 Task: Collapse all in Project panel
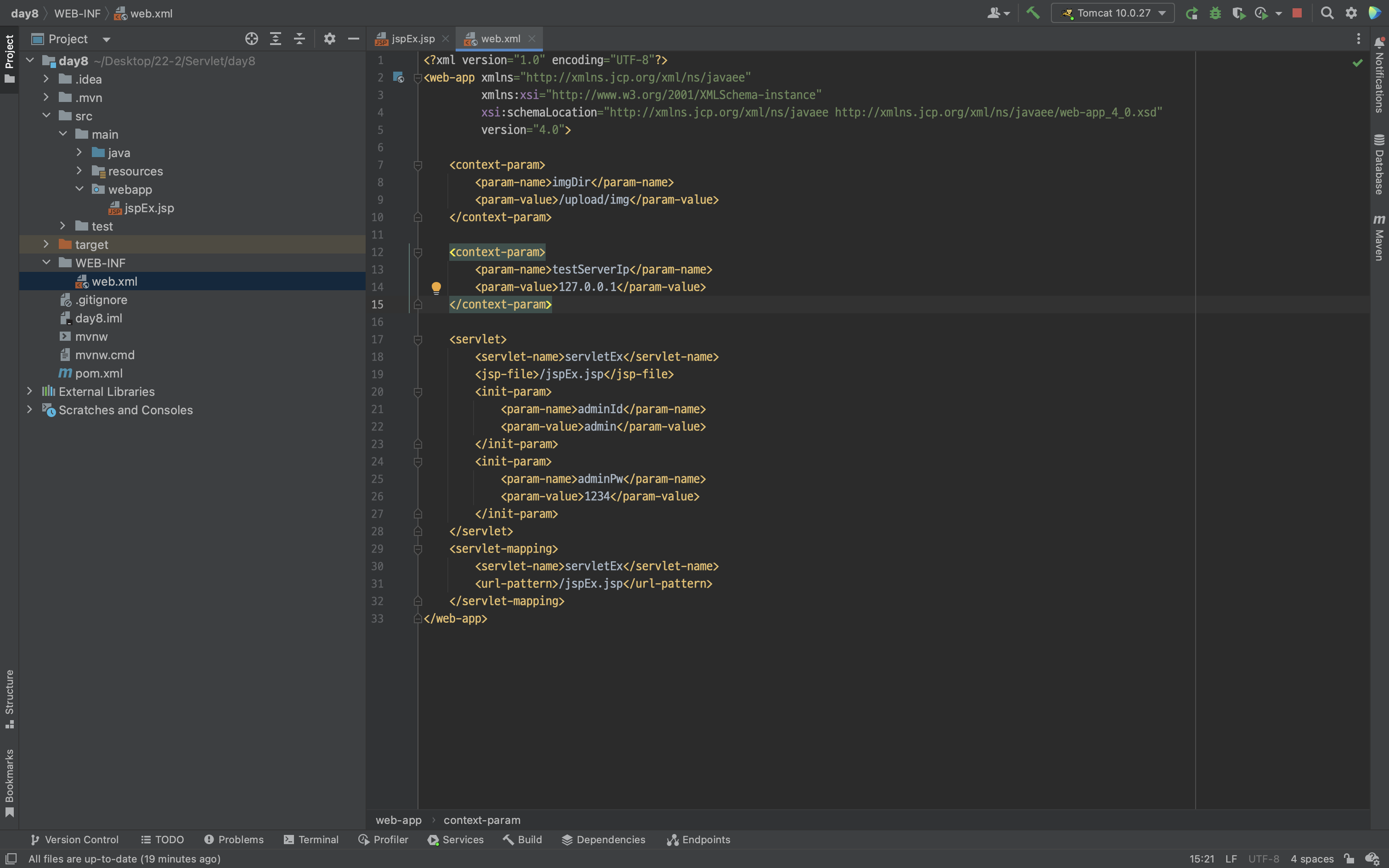[x=299, y=39]
